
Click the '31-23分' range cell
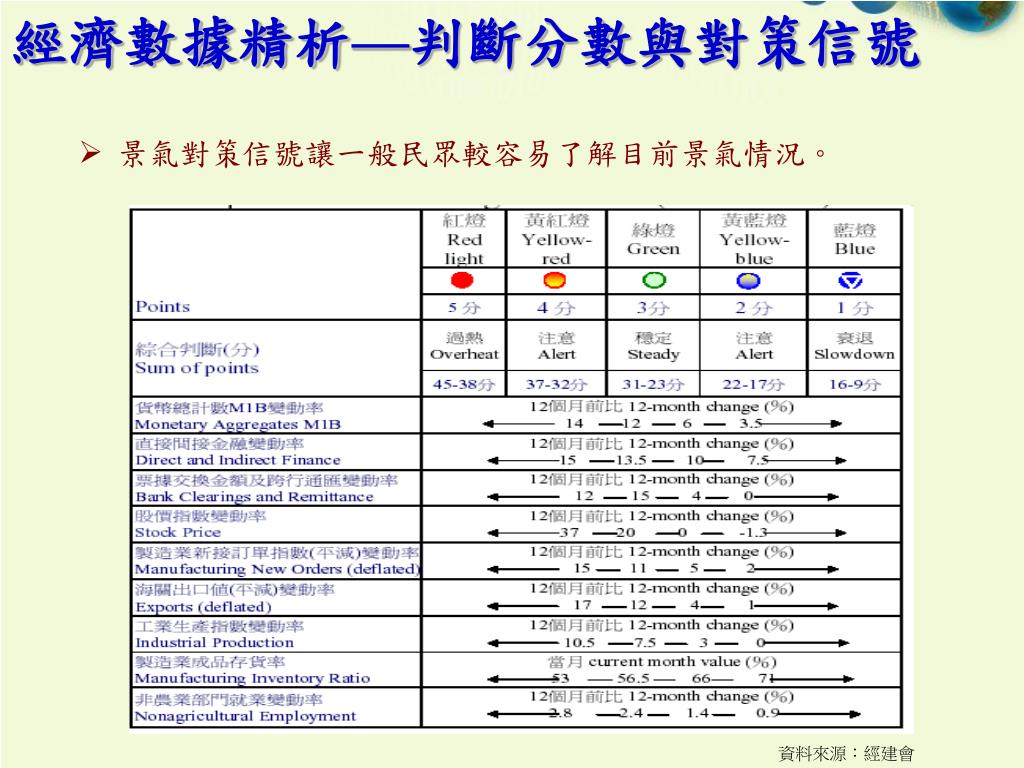[653, 385]
